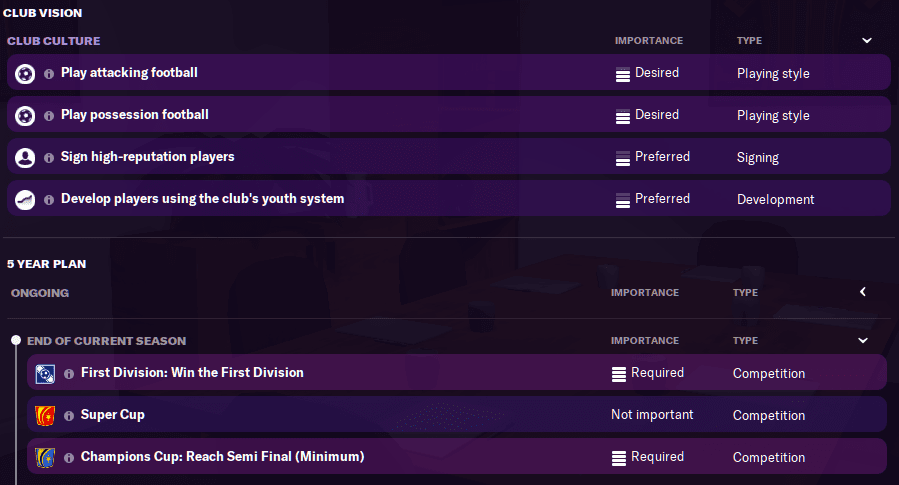Click the Super Cup competition logo
Viewport: 899px width, 485px height.
click(x=45, y=415)
